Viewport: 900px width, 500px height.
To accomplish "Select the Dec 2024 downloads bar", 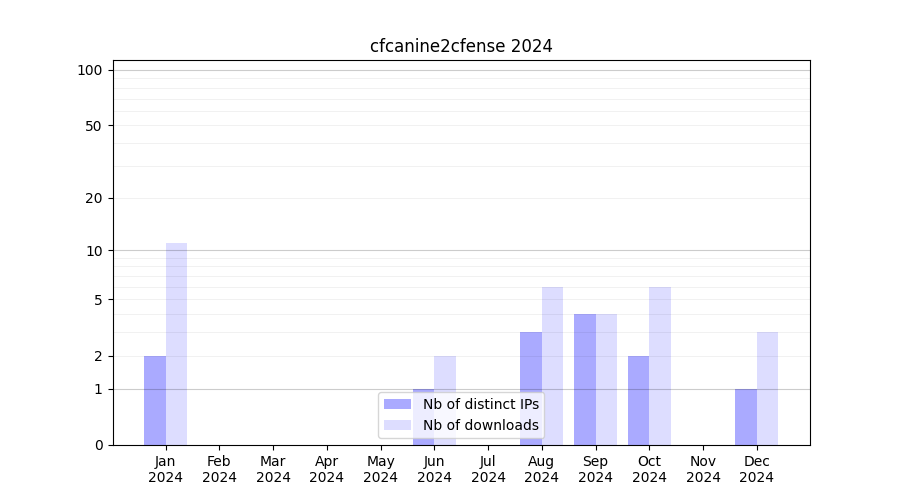I will (x=767, y=388).
